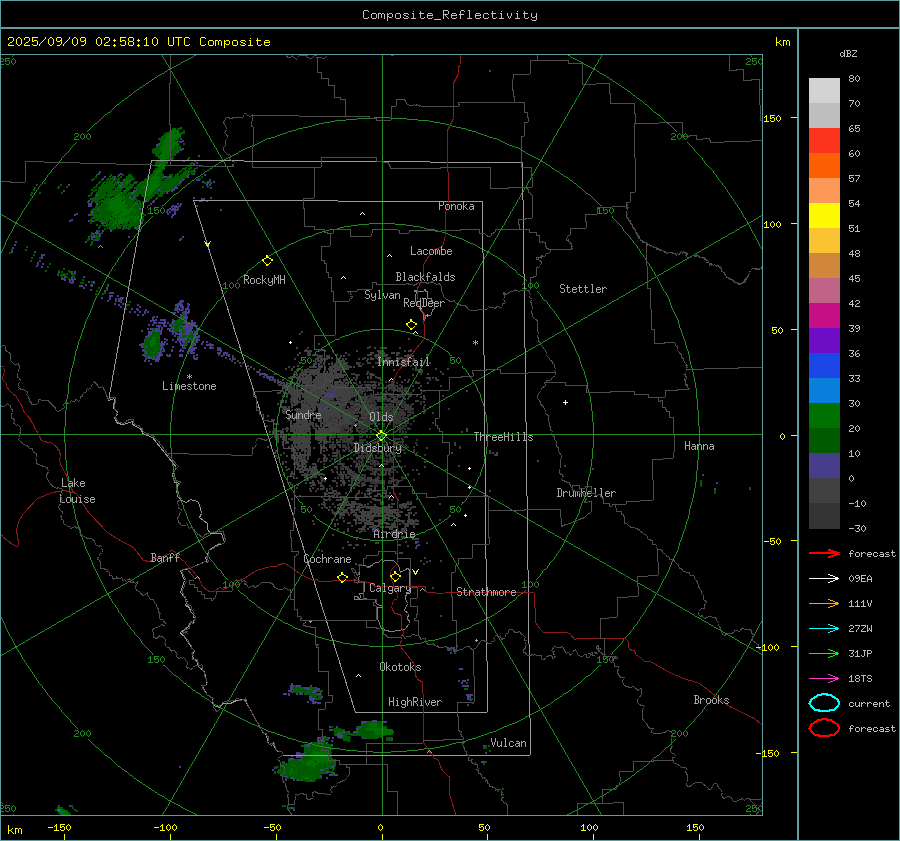Select the Limestone label
This screenshot has height=841, width=900.
tap(189, 386)
